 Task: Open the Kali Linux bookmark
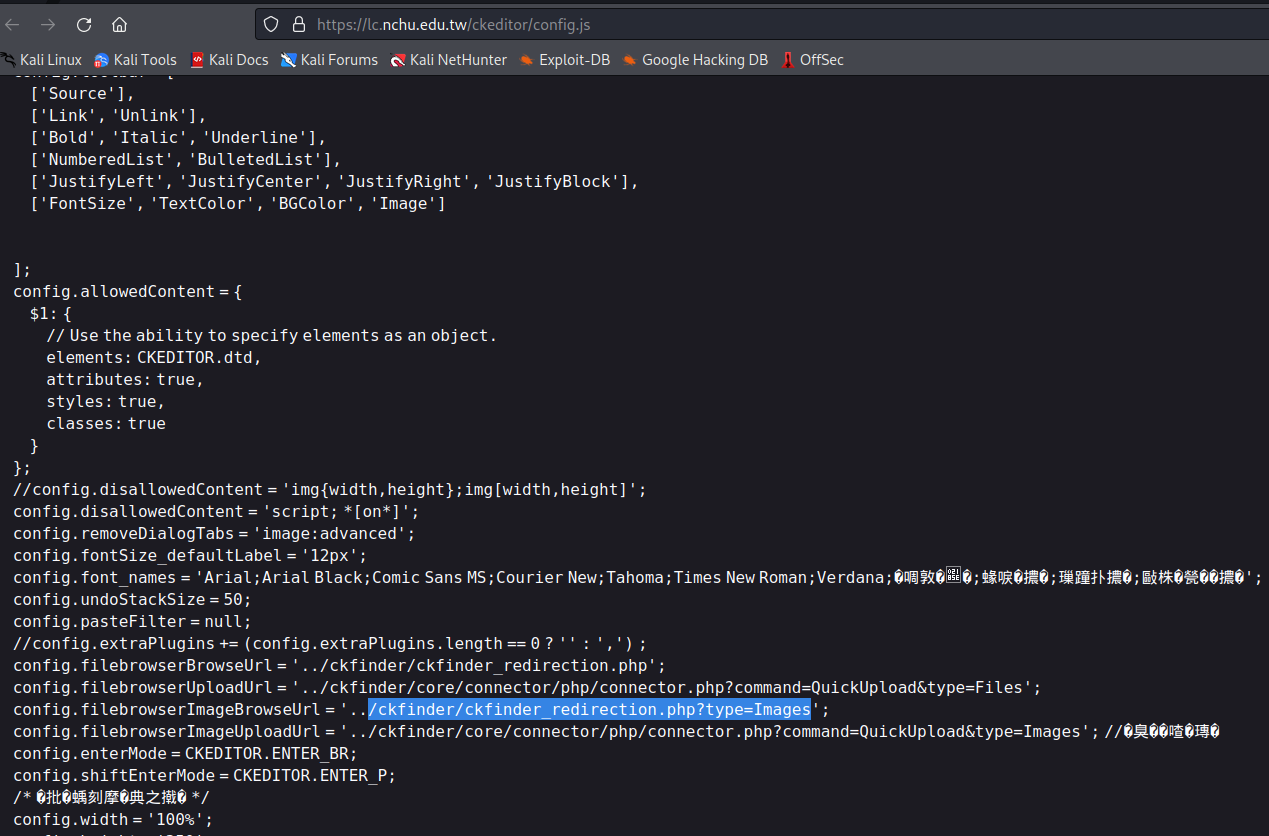(x=41, y=60)
